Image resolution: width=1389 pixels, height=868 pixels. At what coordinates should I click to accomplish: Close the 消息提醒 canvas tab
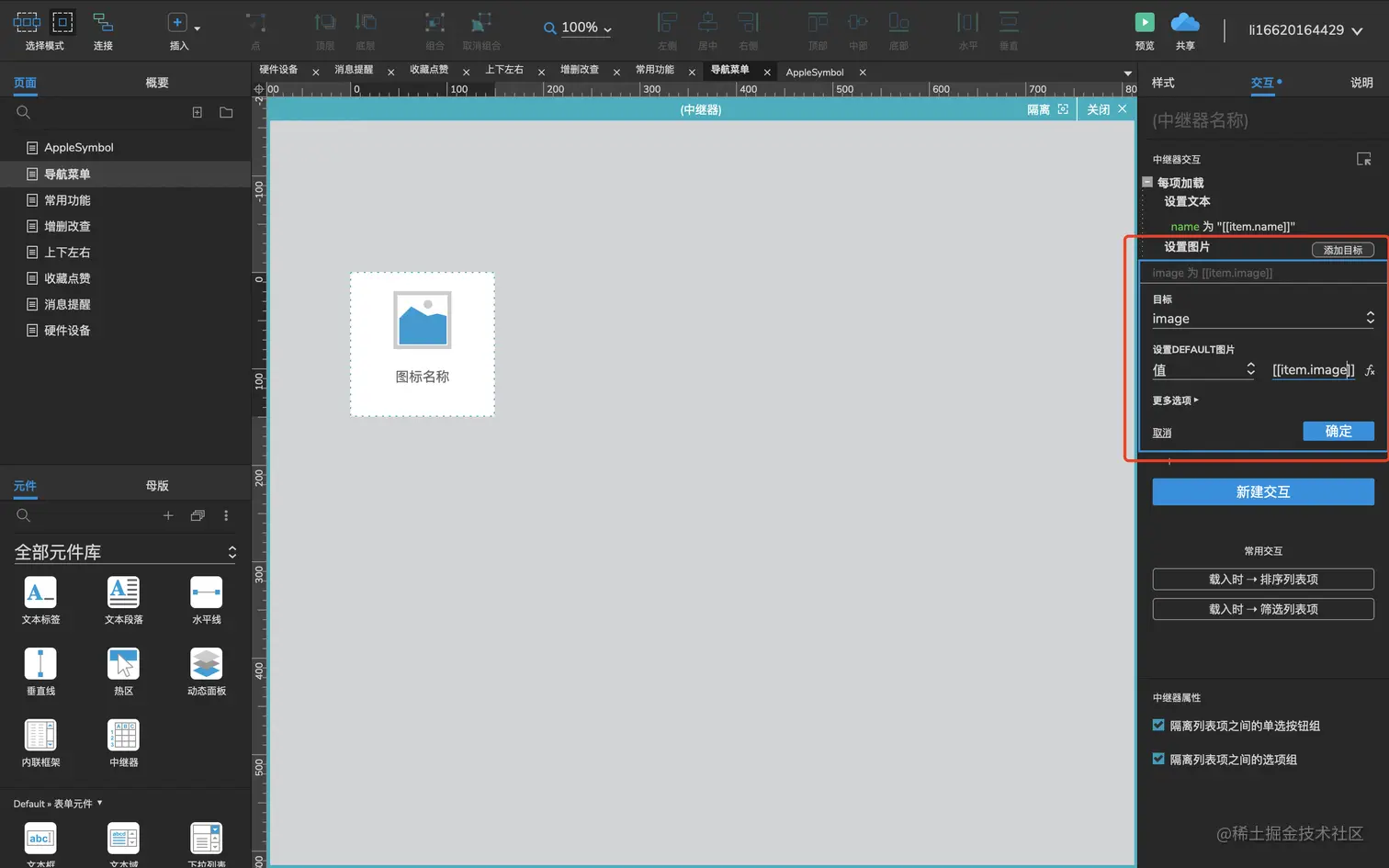390,72
